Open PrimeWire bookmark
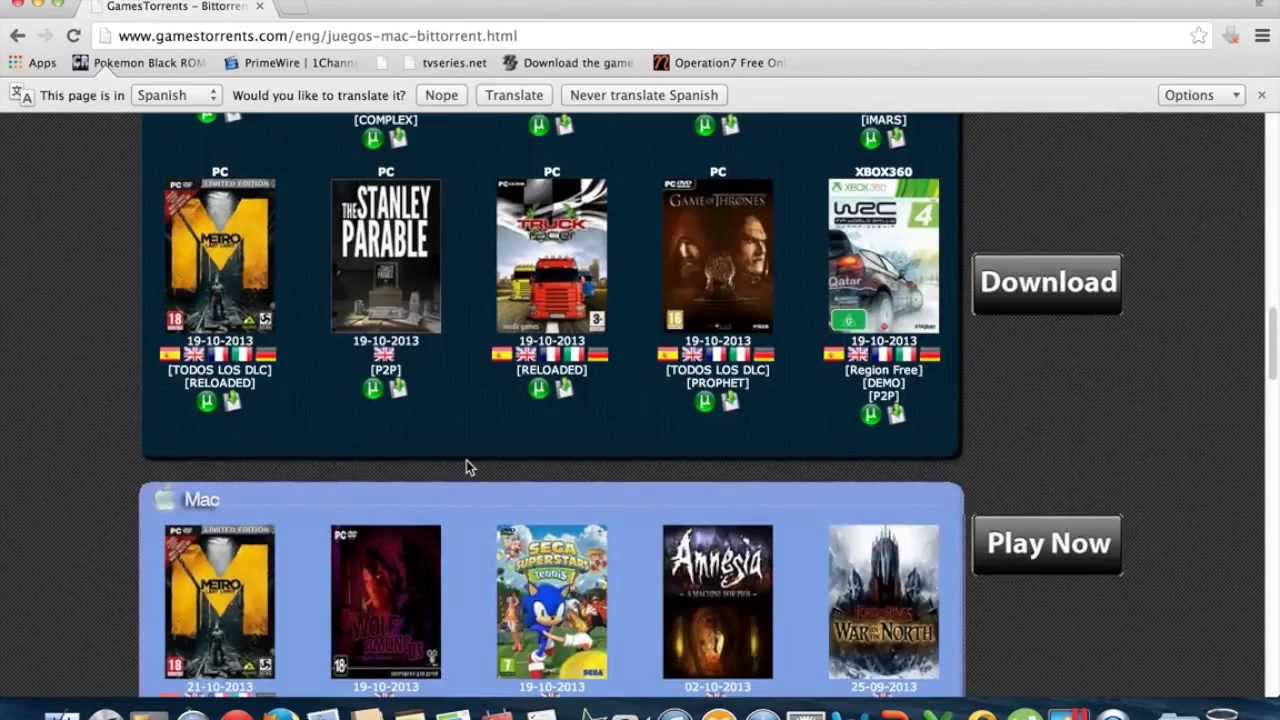 coord(291,63)
